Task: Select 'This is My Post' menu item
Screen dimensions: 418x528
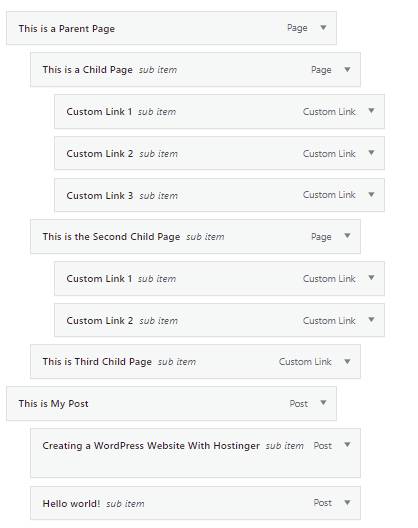Action: click(171, 403)
